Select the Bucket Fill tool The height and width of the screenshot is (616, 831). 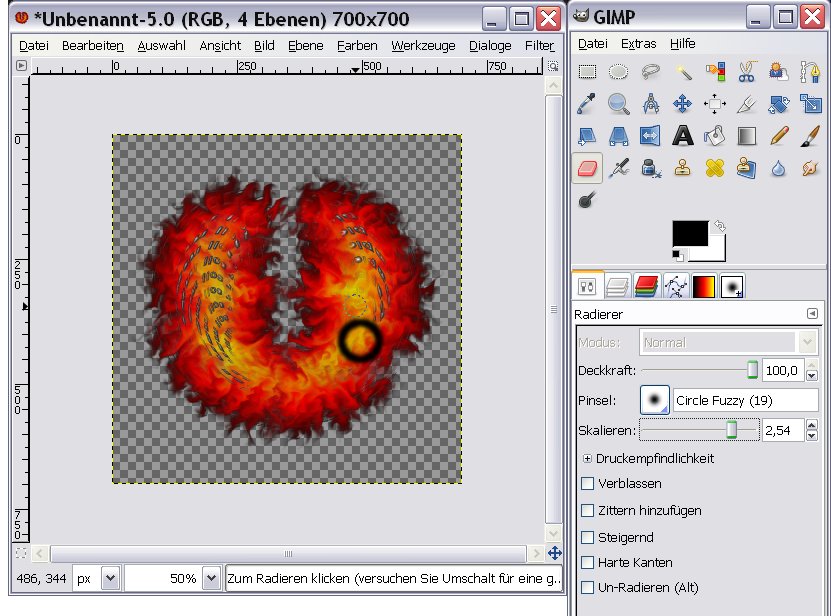pos(714,136)
